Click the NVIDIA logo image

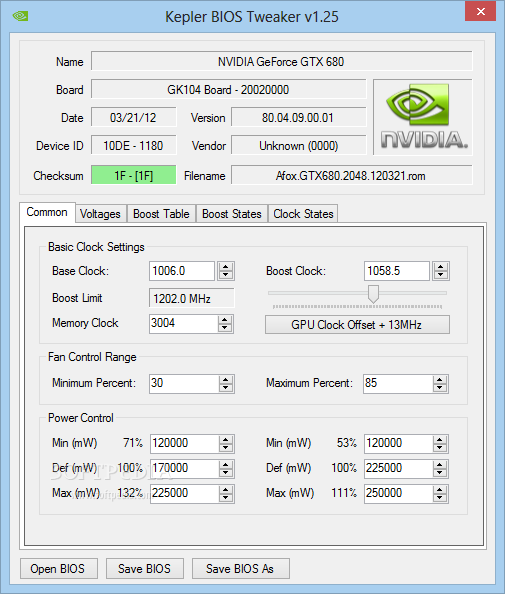point(423,117)
